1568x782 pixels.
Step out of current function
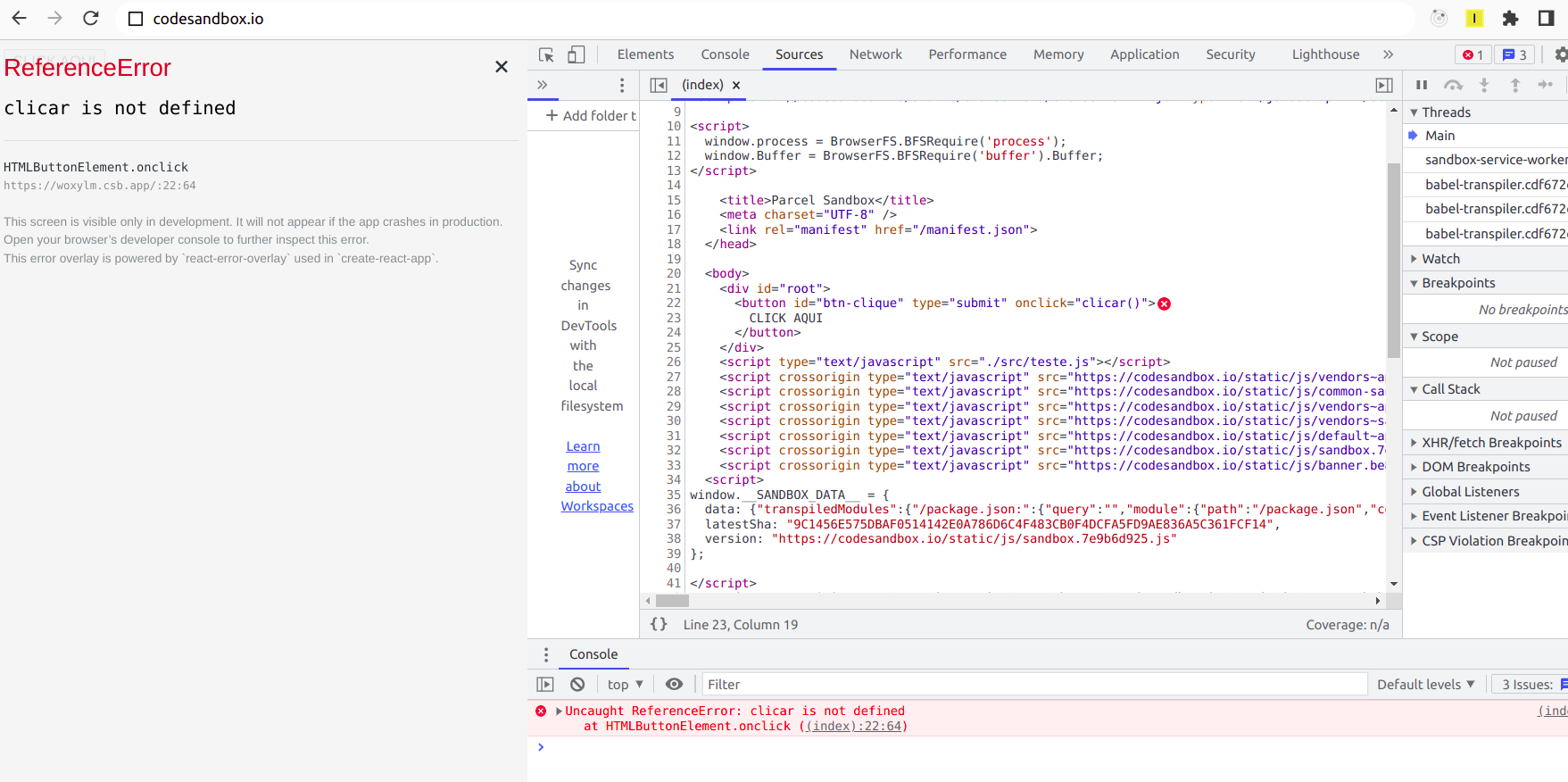pyautogui.click(x=1514, y=85)
